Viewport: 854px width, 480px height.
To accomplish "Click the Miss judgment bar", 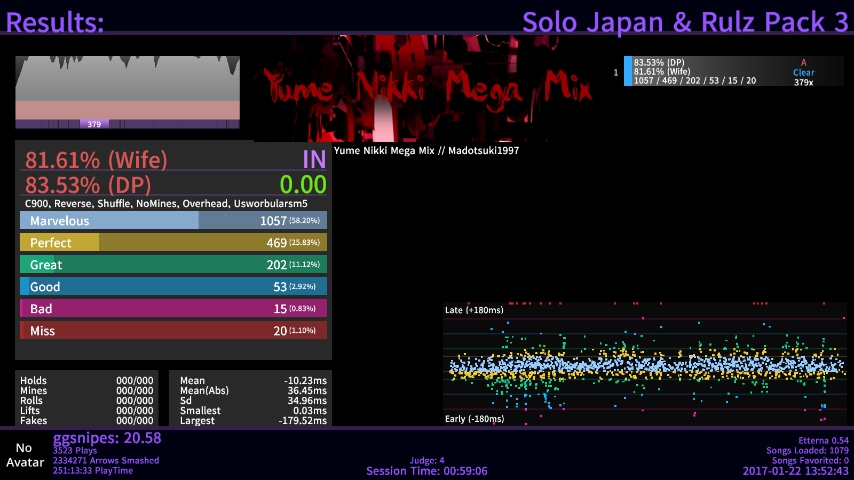I will click(x=173, y=331).
